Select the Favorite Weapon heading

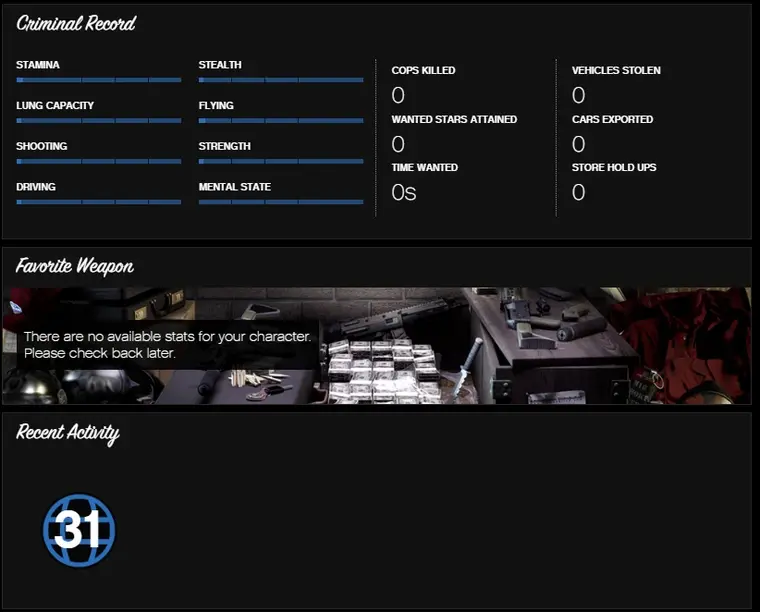click(75, 266)
